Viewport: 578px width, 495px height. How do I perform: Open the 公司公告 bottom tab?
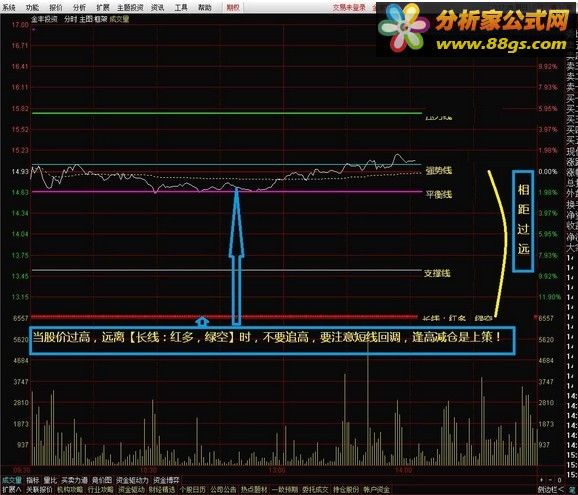coord(223,489)
